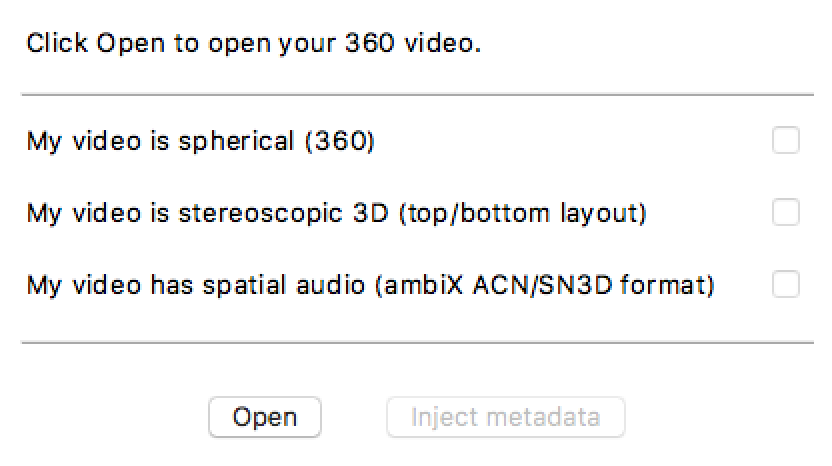Click "(360)" in the spherical option label
832x466 pixels.
(340, 141)
